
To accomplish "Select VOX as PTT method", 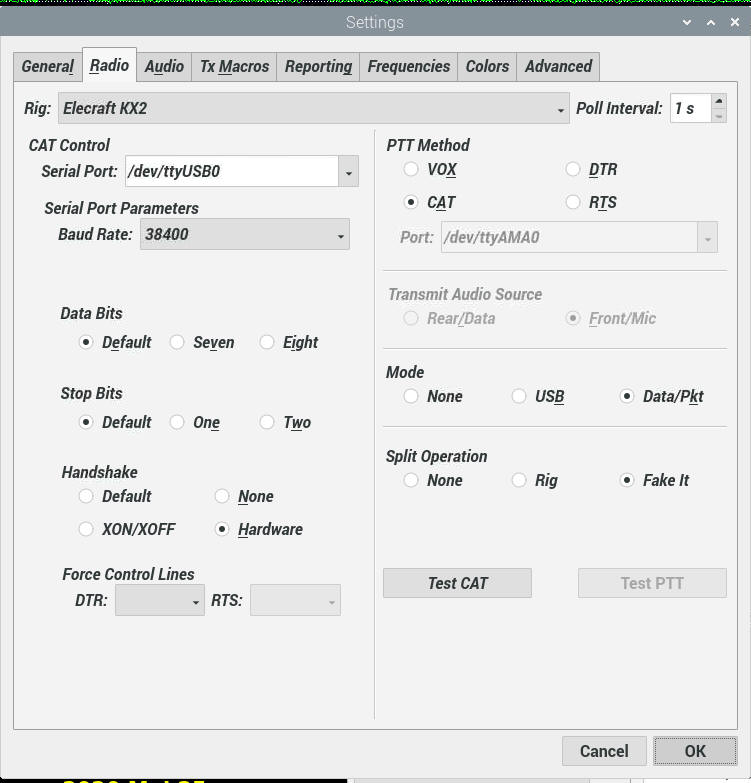I will pyautogui.click(x=411, y=170).
